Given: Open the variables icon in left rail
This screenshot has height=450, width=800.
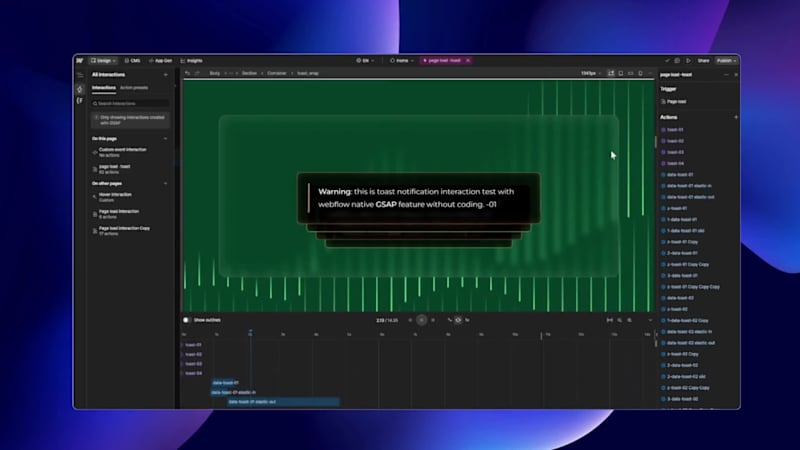Looking at the screenshot, I should [x=80, y=101].
